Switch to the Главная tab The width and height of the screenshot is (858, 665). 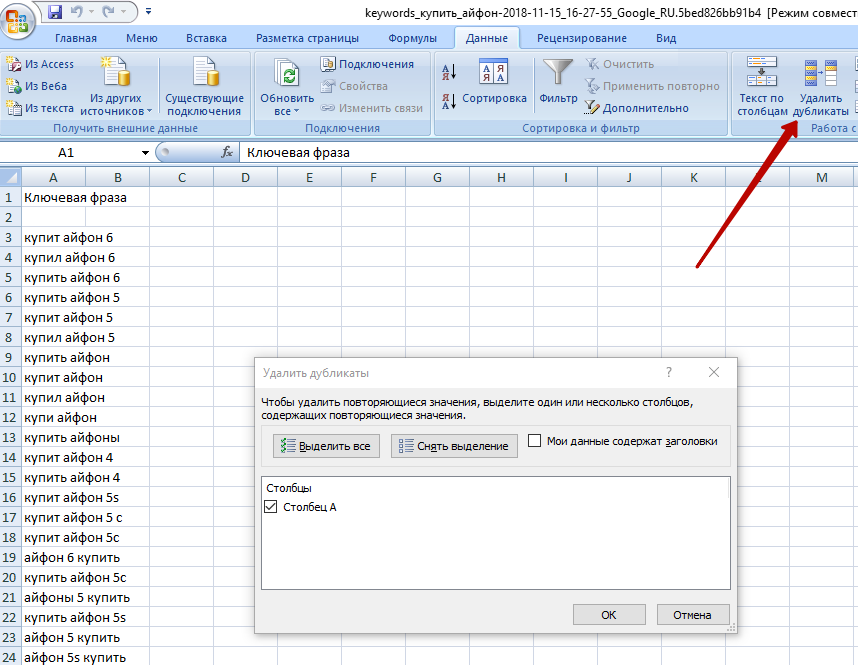pos(76,38)
